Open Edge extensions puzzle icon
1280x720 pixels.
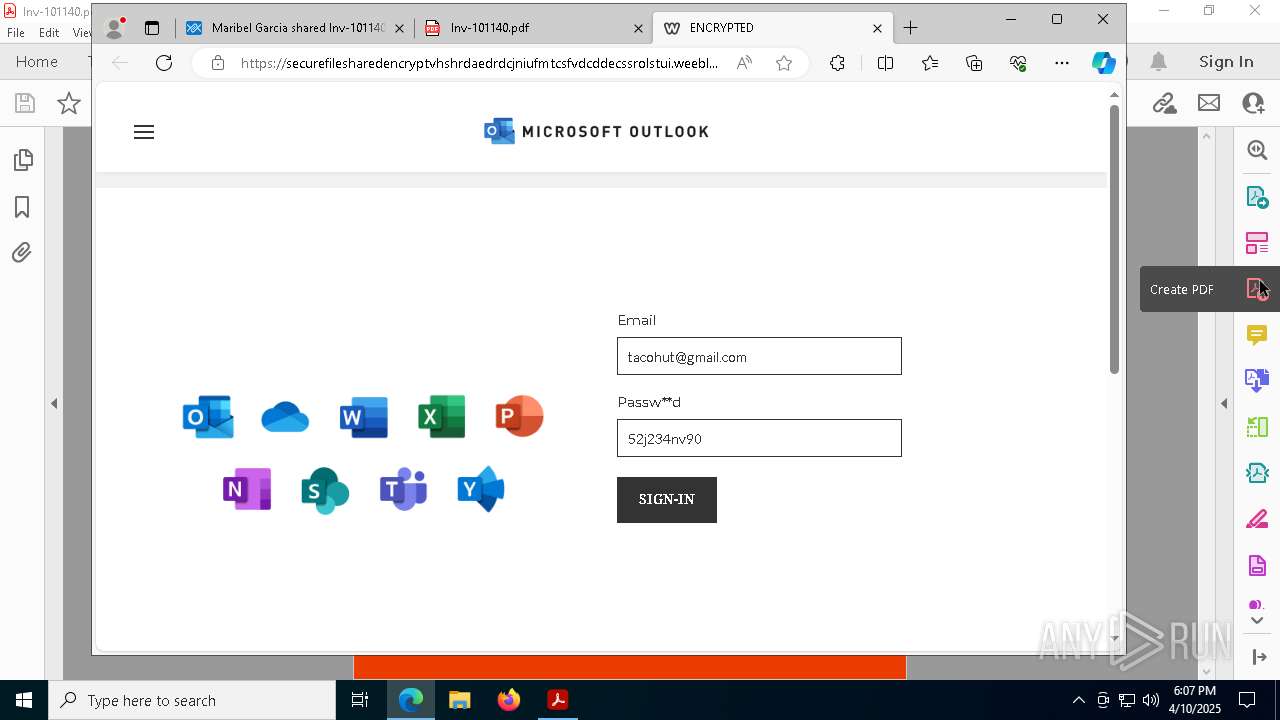point(837,63)
